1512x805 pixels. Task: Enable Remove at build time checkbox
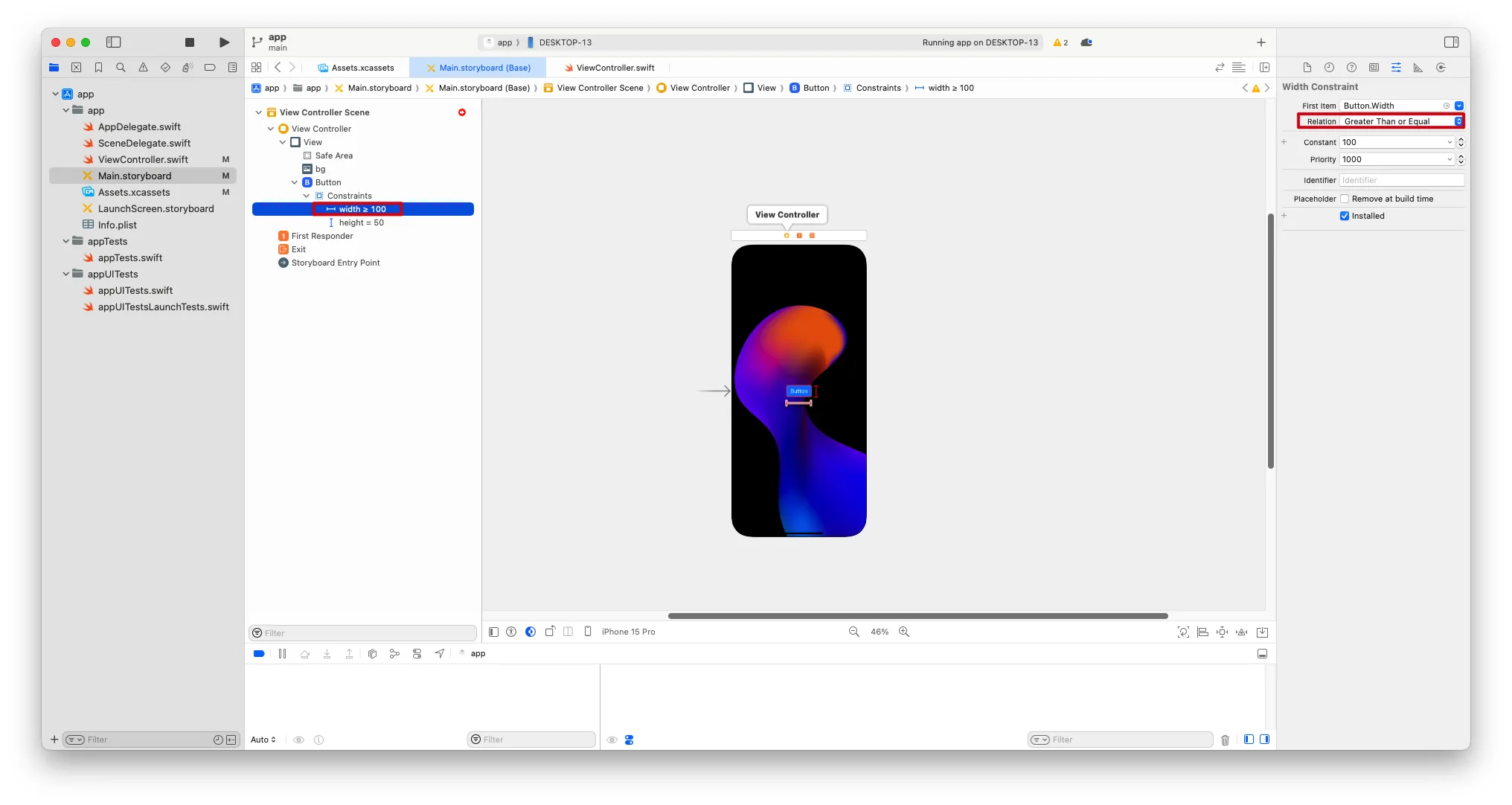click(1345, 199)
